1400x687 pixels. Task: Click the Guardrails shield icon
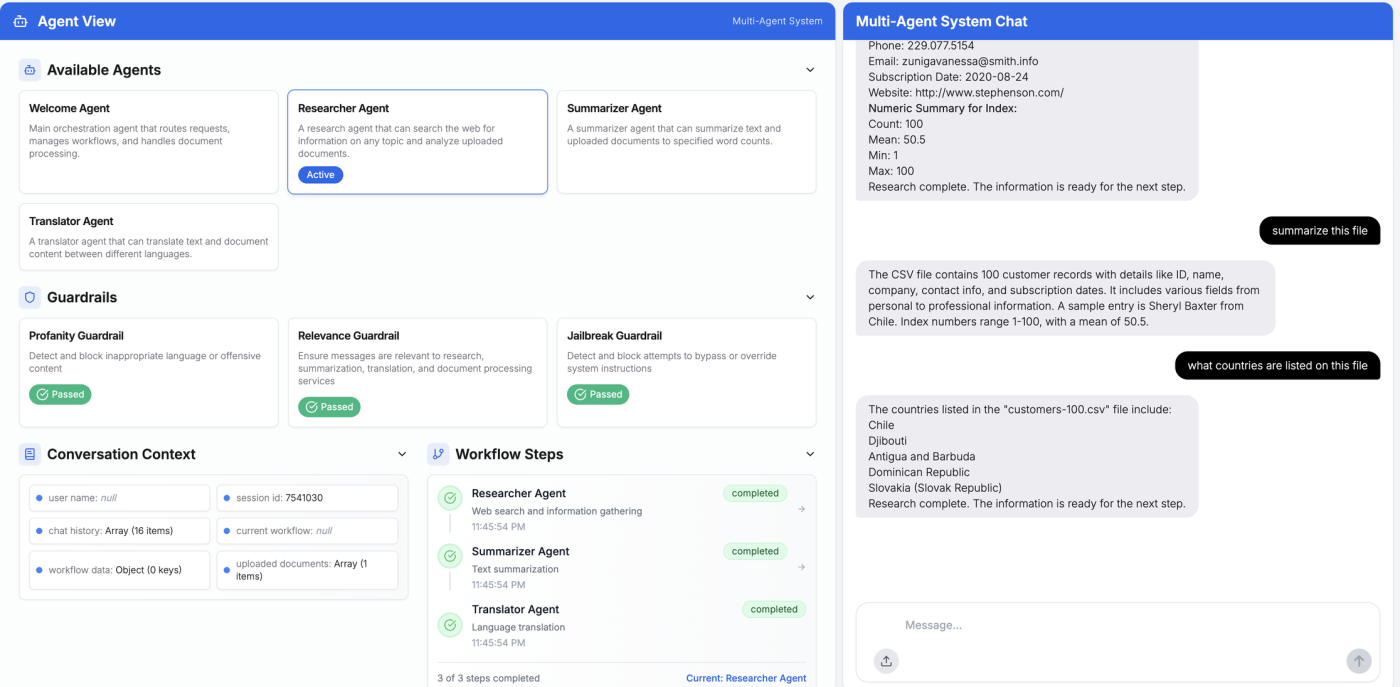(27, 297)
